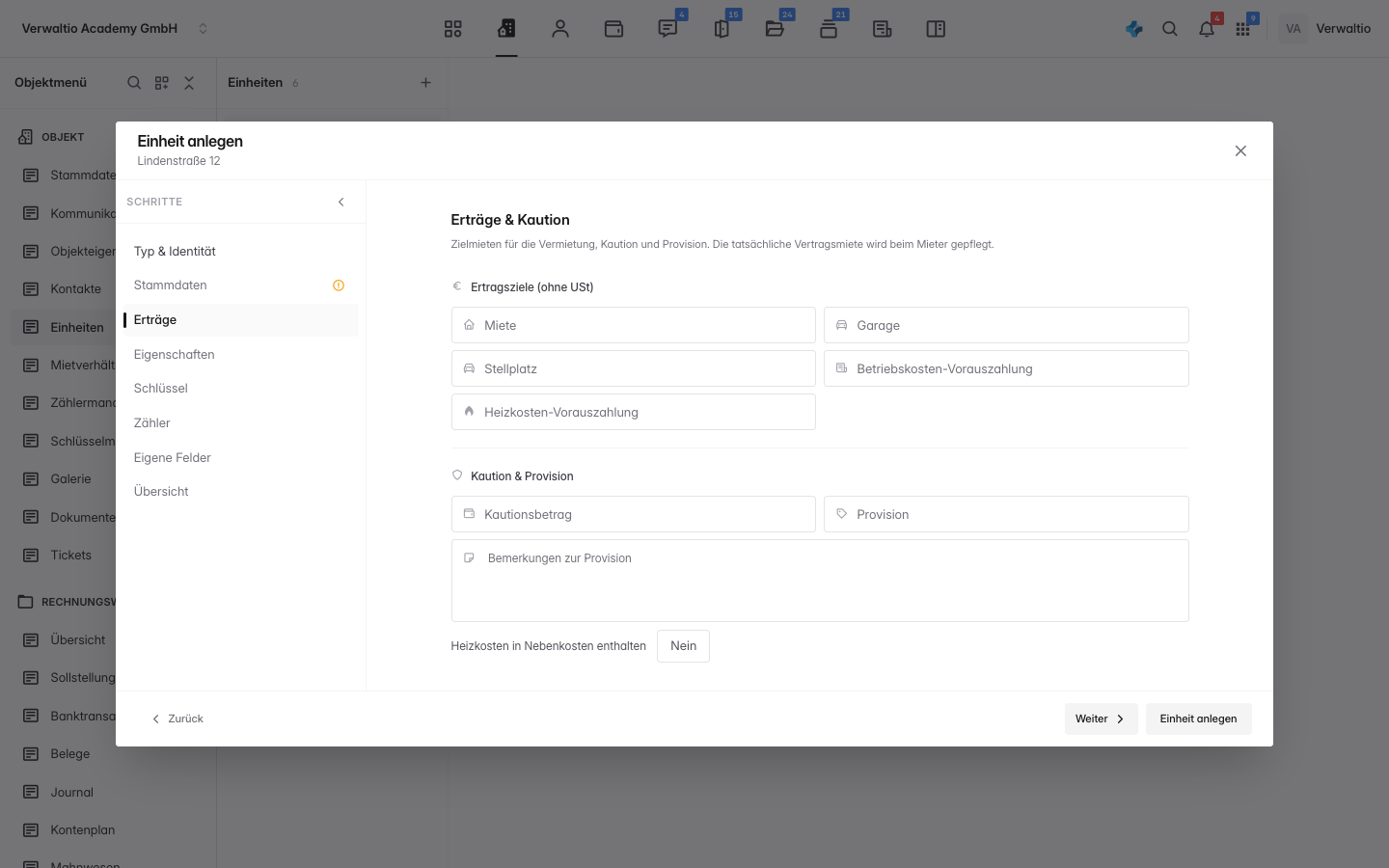Go to the Stammdaten step in the wizard

click(240, 285)
